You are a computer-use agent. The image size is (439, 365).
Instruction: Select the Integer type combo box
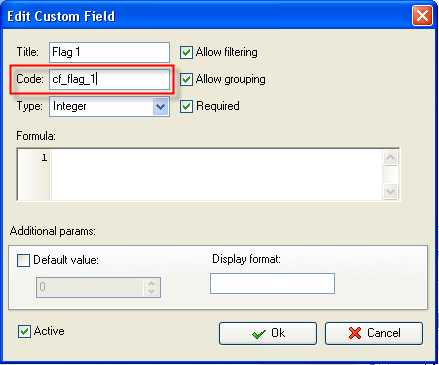pos(109,106)
